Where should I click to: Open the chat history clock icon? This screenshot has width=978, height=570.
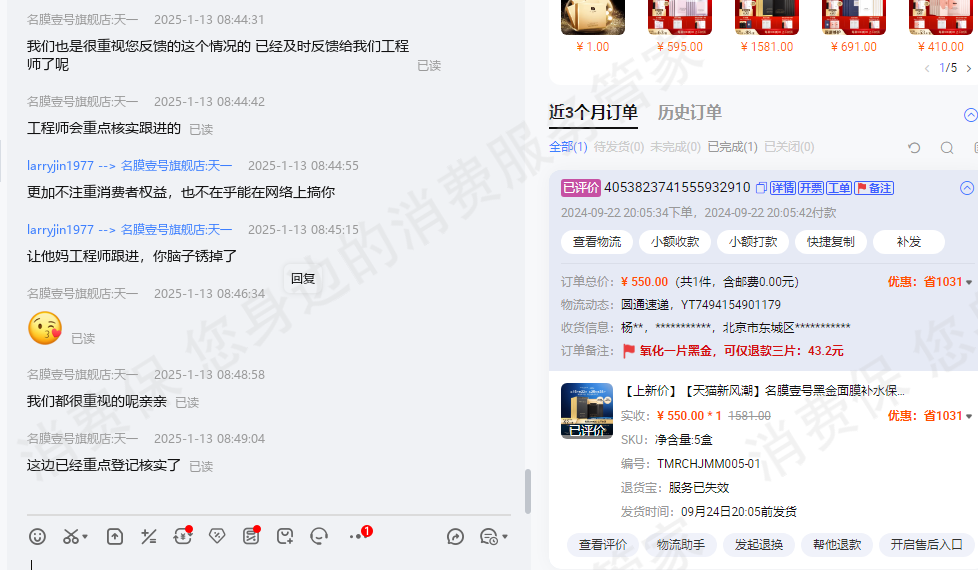coord(488,536)
